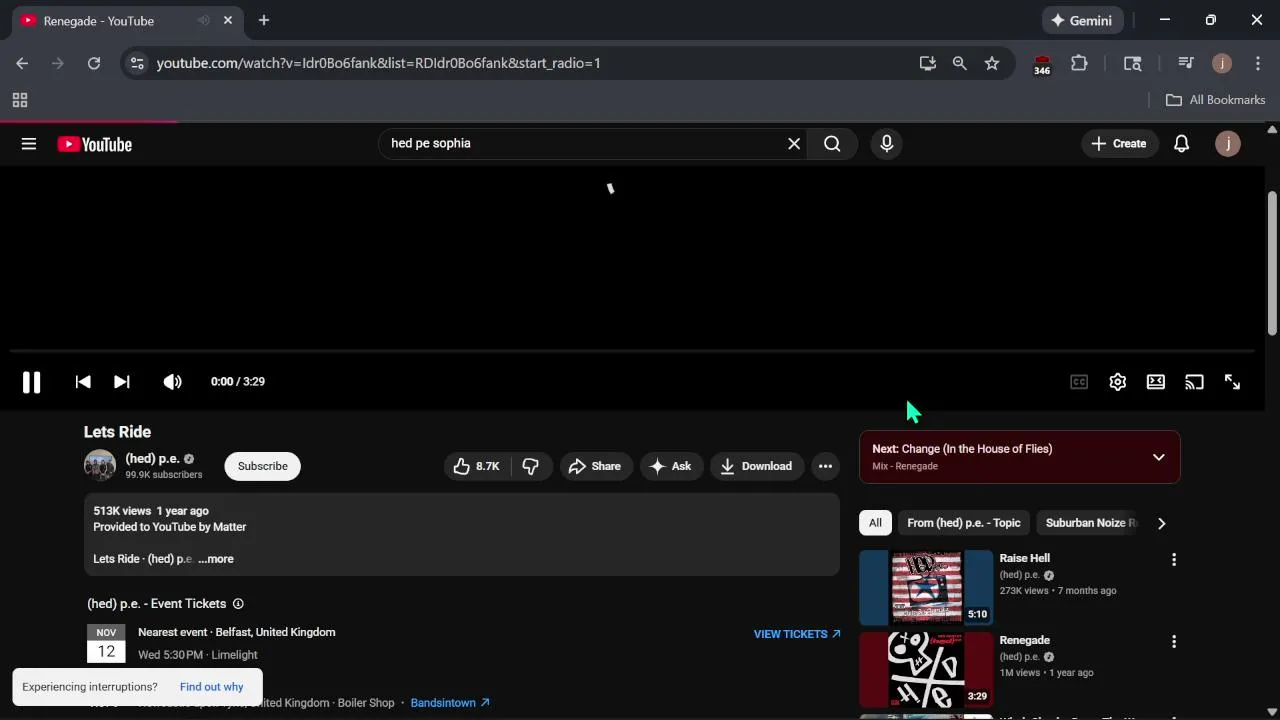Share the video

pyautogui.click(x=596, y=466)
